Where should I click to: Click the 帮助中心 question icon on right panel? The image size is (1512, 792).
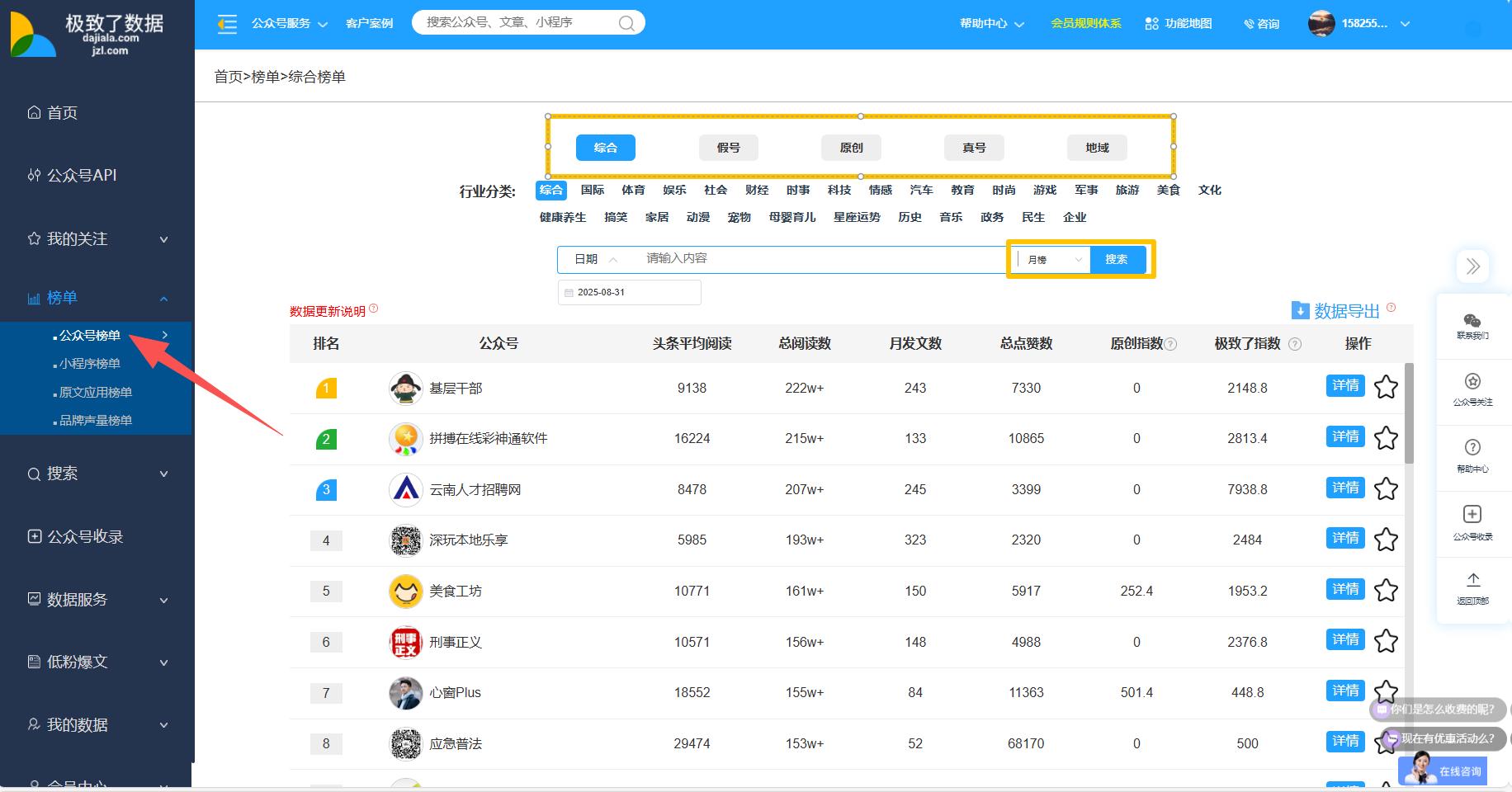click(1472, 447)
